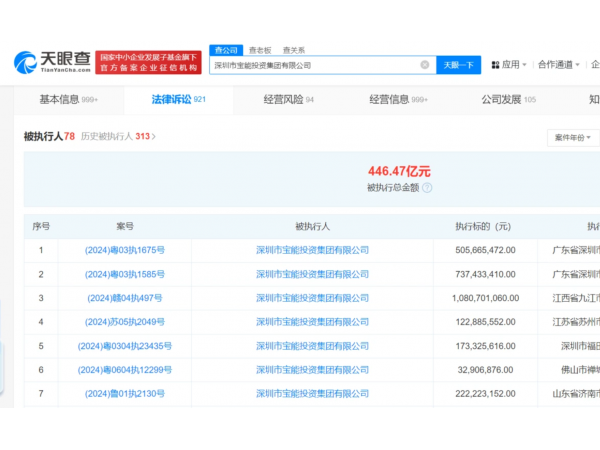The height and width of the screenshot is (450, 600).
Task: Clear the search box with the X icon
Action: tap(424, 65)
